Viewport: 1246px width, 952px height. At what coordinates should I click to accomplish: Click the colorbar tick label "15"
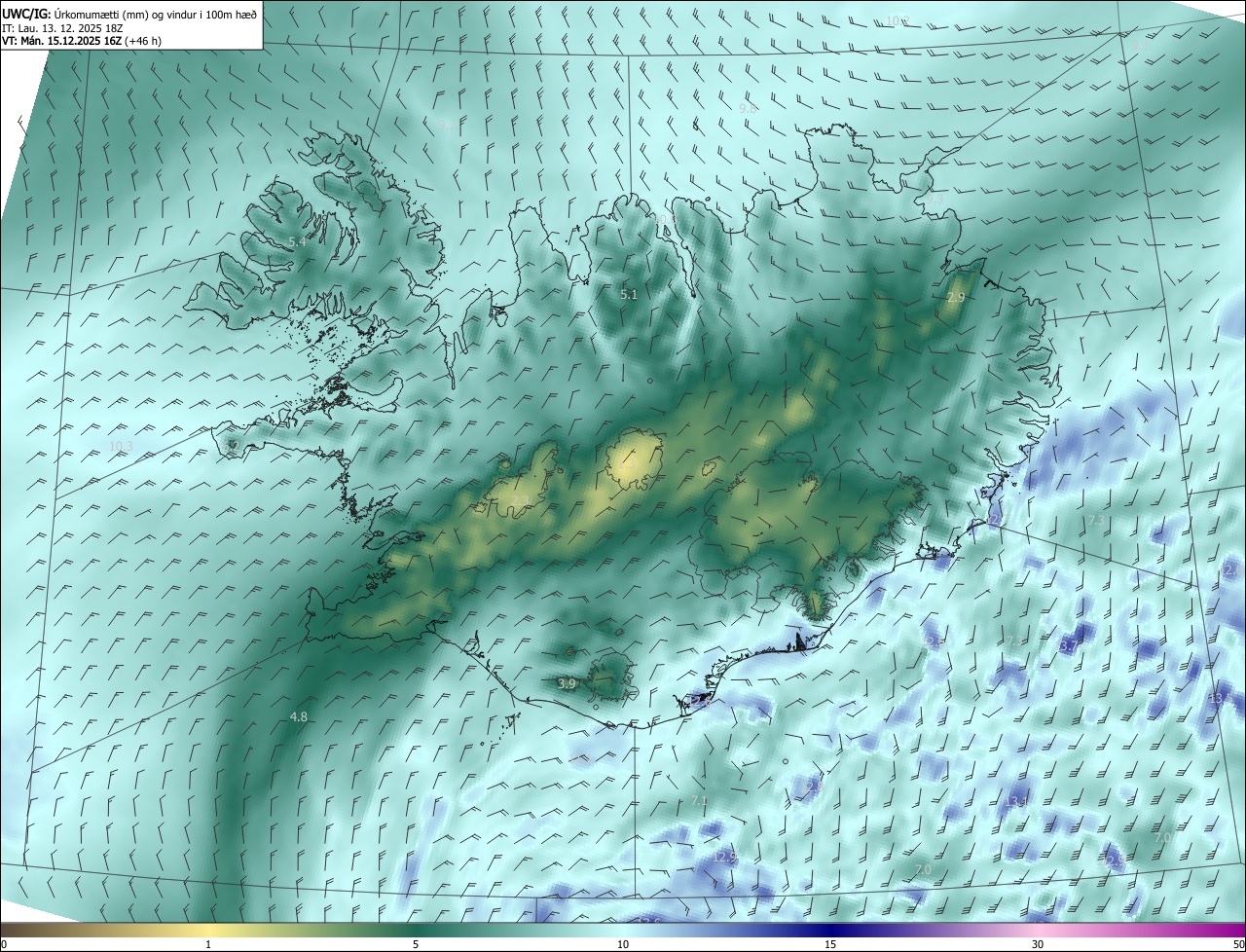(830, 944)
